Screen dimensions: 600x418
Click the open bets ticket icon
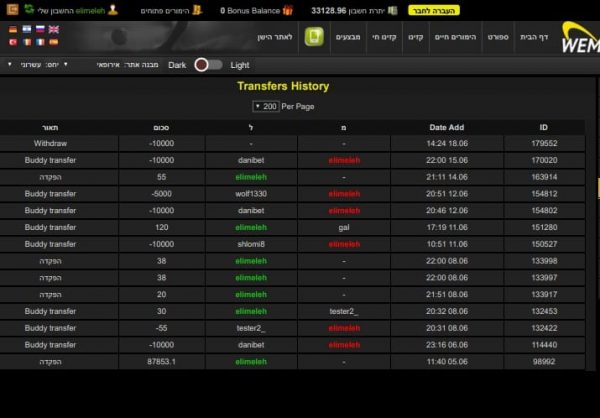tap(198, 10)
